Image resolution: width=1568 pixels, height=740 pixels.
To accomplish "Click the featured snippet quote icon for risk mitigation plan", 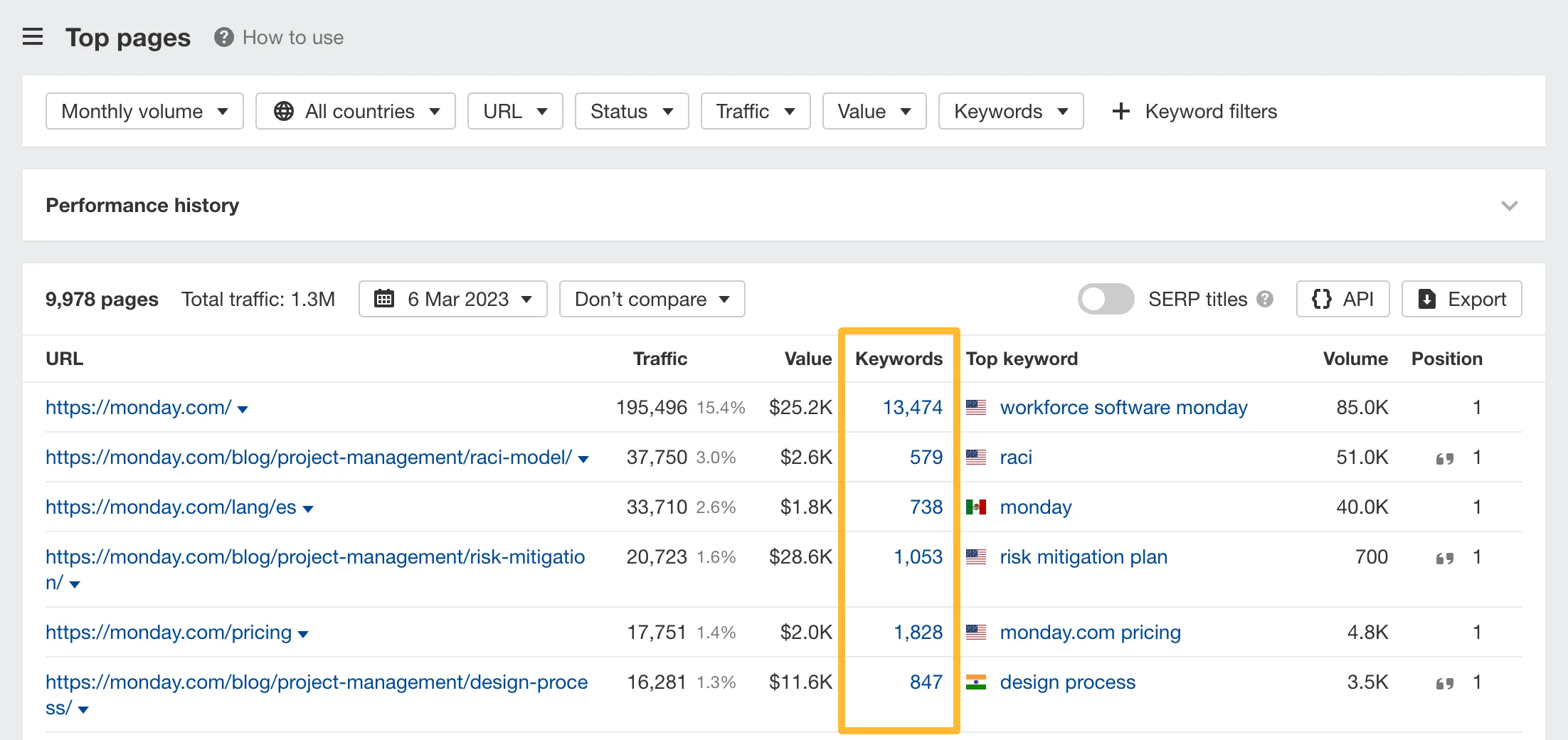I will point(1444,559).
